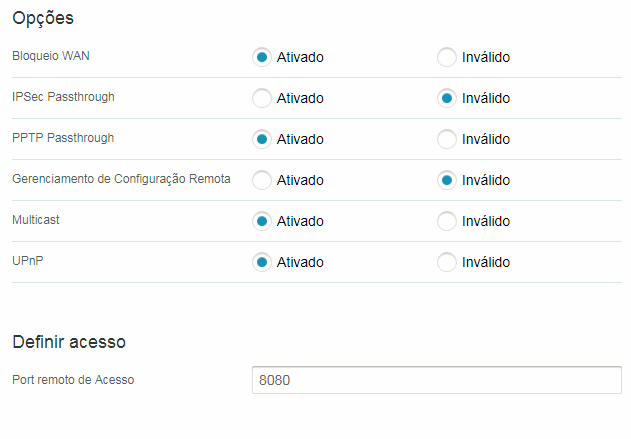Click the IPSec Passthrough label
Image resolution: width=631 pixels, height=439 pixels.
coord(63,97)
